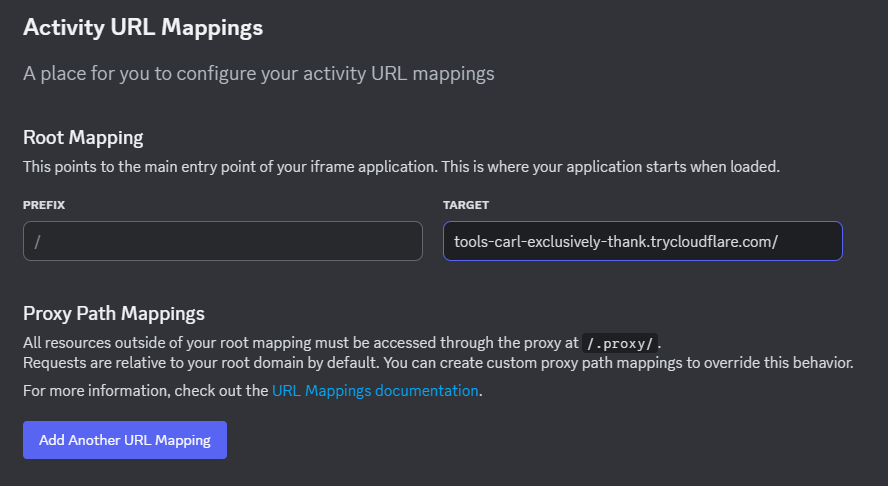Click the slash placeholder in Prefix field
Image resolution: width=888 pixels, height=486 pixels.
(x=37, y=242)
